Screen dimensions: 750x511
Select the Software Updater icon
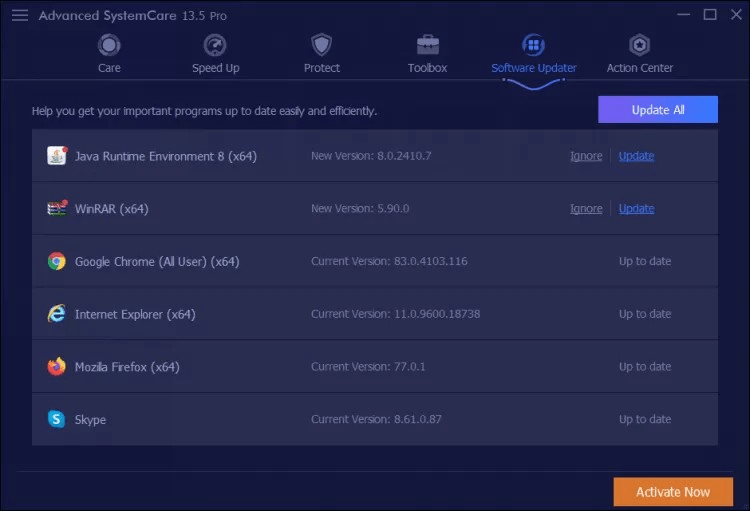click(x=533, y=45)
